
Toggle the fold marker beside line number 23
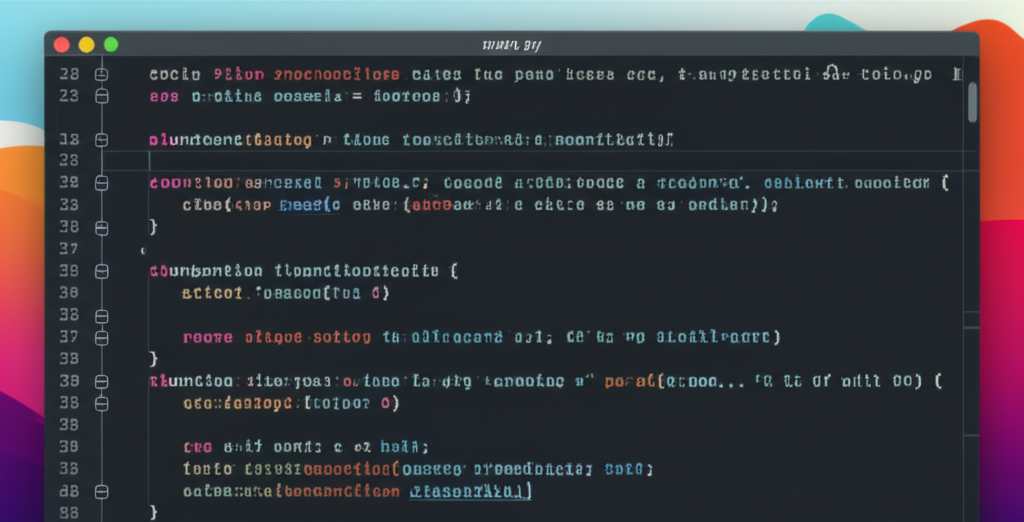[x=100, y=97]
